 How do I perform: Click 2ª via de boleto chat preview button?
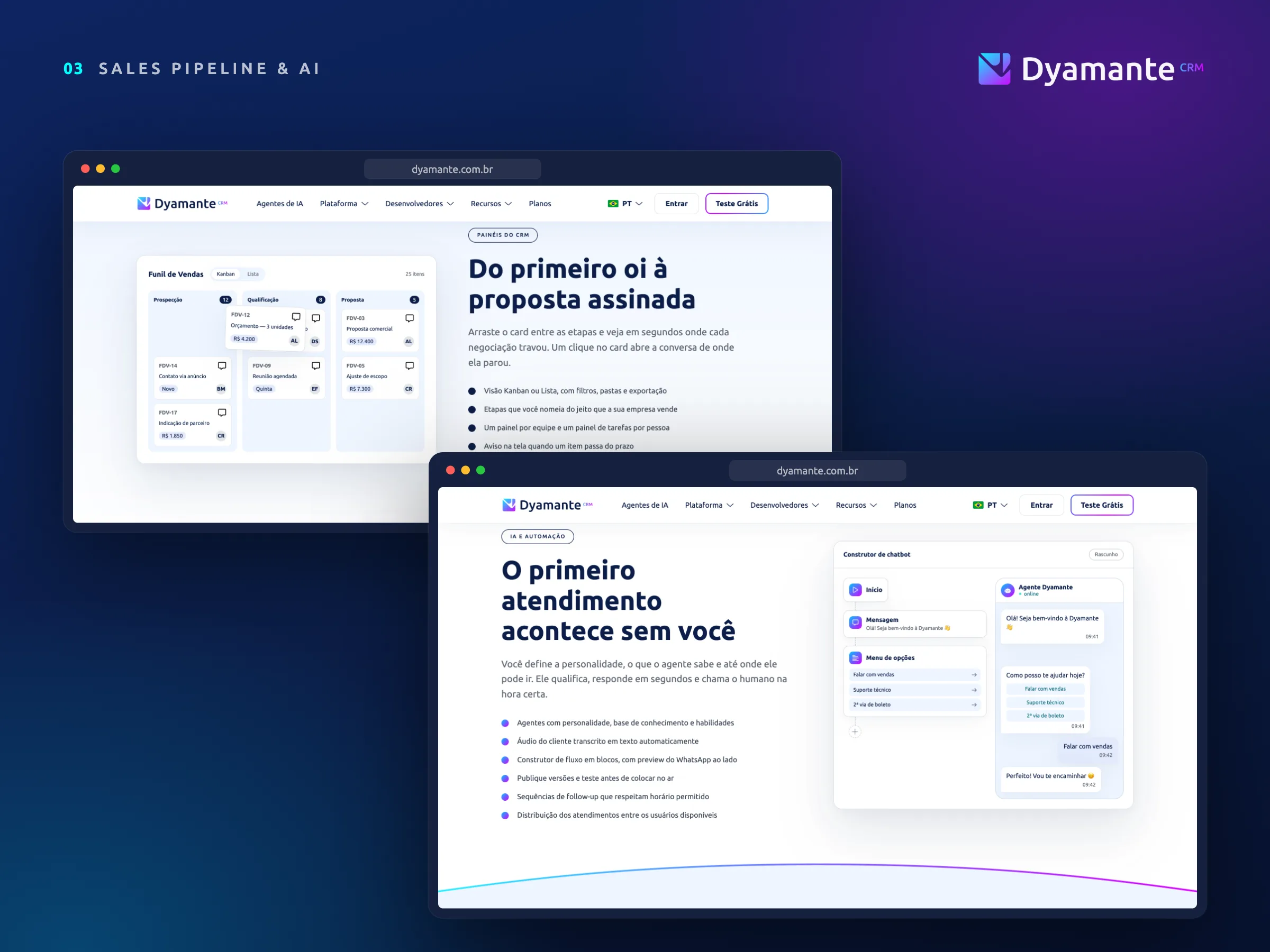tap(1045, 716)
